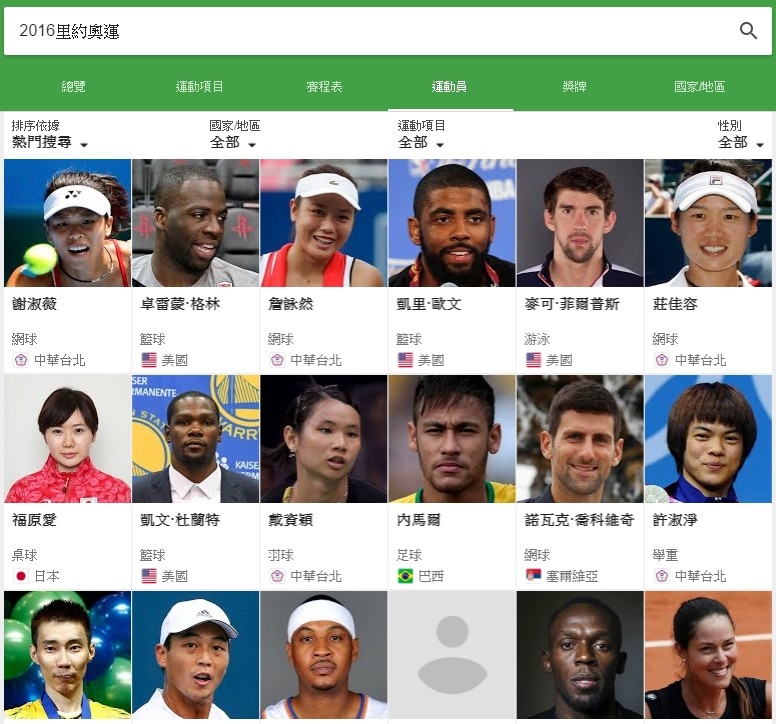The image size is (776, 724).
Task: Click the Serbia flag under 諾瓦克·喬科維奇
Action: point(534,576)
